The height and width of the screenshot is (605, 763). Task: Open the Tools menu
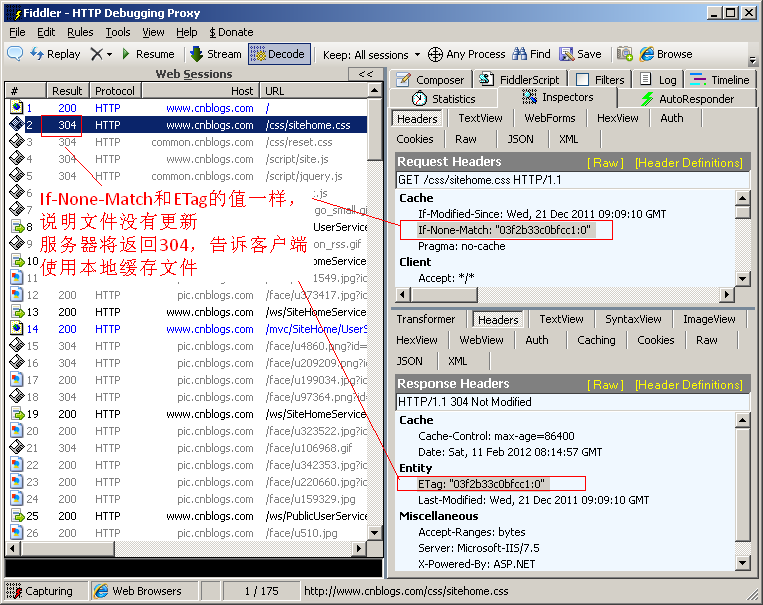(x=118, y=32)
